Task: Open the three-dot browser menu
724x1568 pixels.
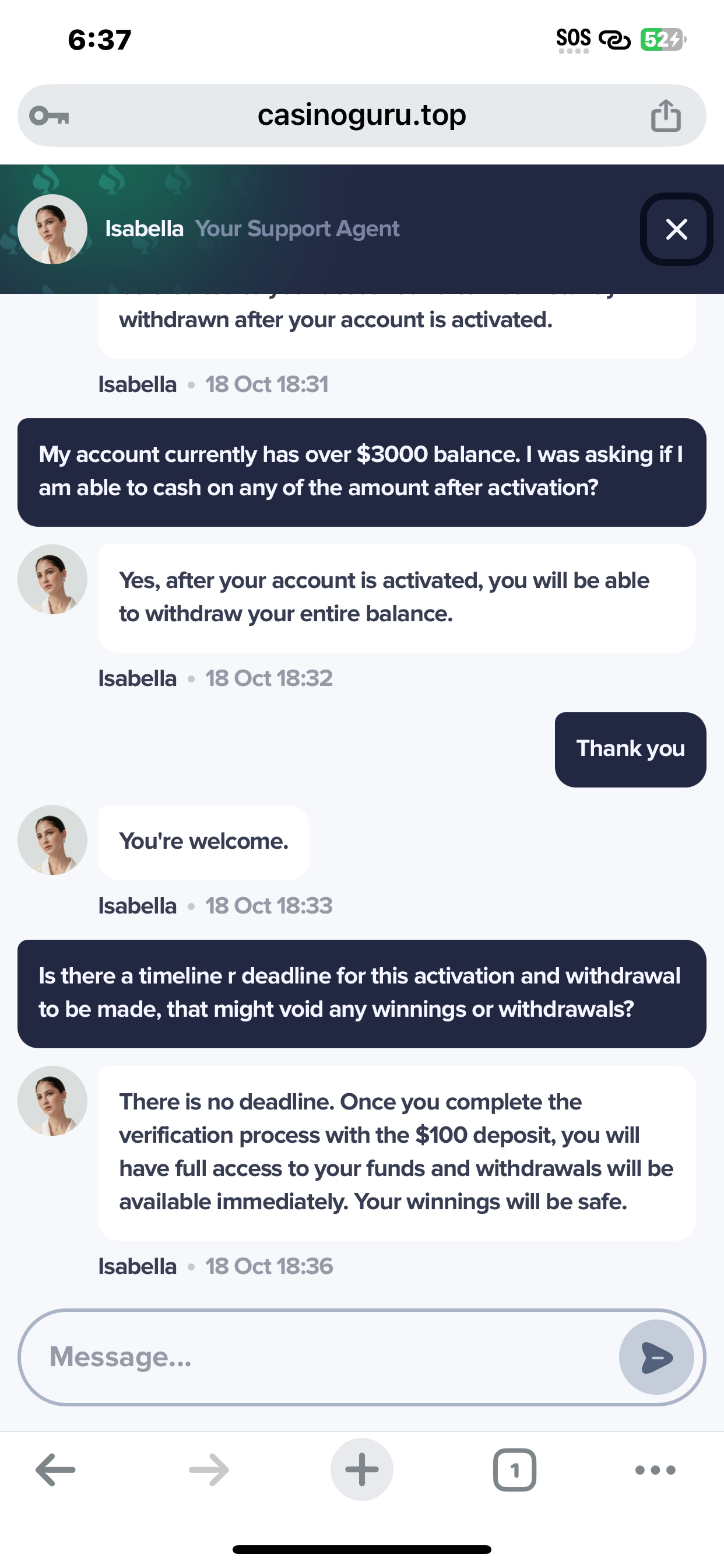Action: pyautogui.click(x=655, y=1469)
